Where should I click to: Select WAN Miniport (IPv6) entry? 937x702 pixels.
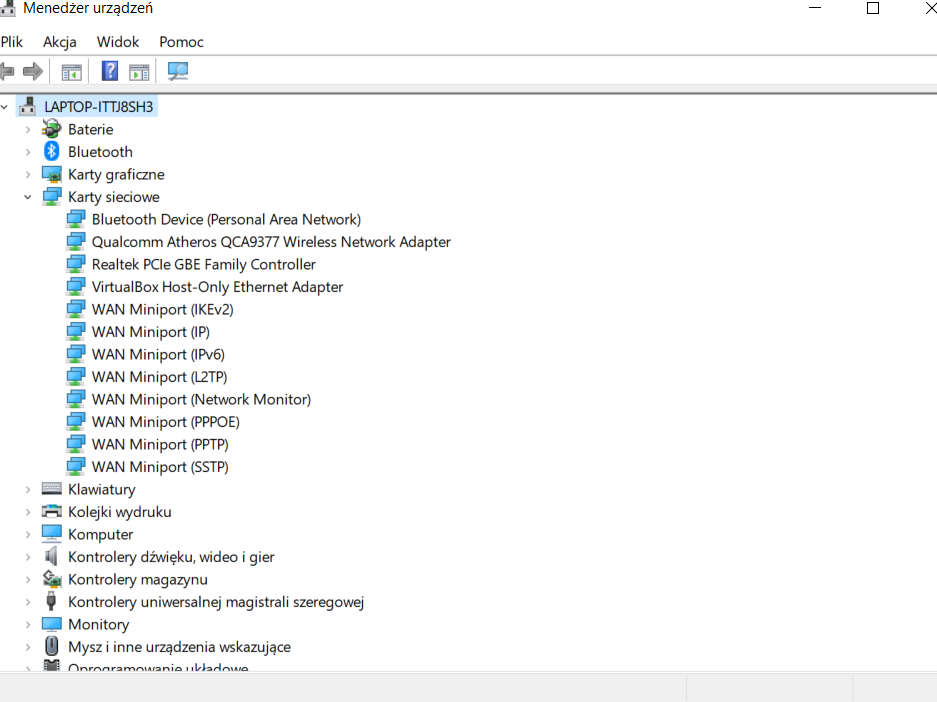(x=158, y=354)
